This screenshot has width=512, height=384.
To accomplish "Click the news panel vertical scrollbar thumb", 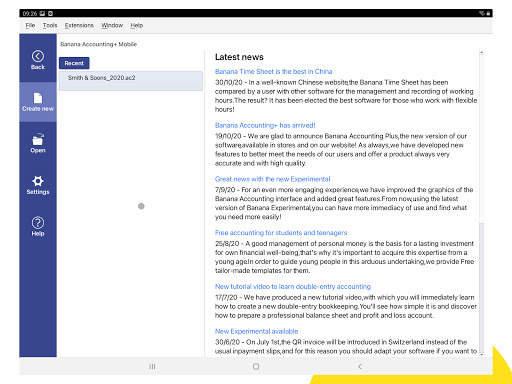I will click(481, 287).
